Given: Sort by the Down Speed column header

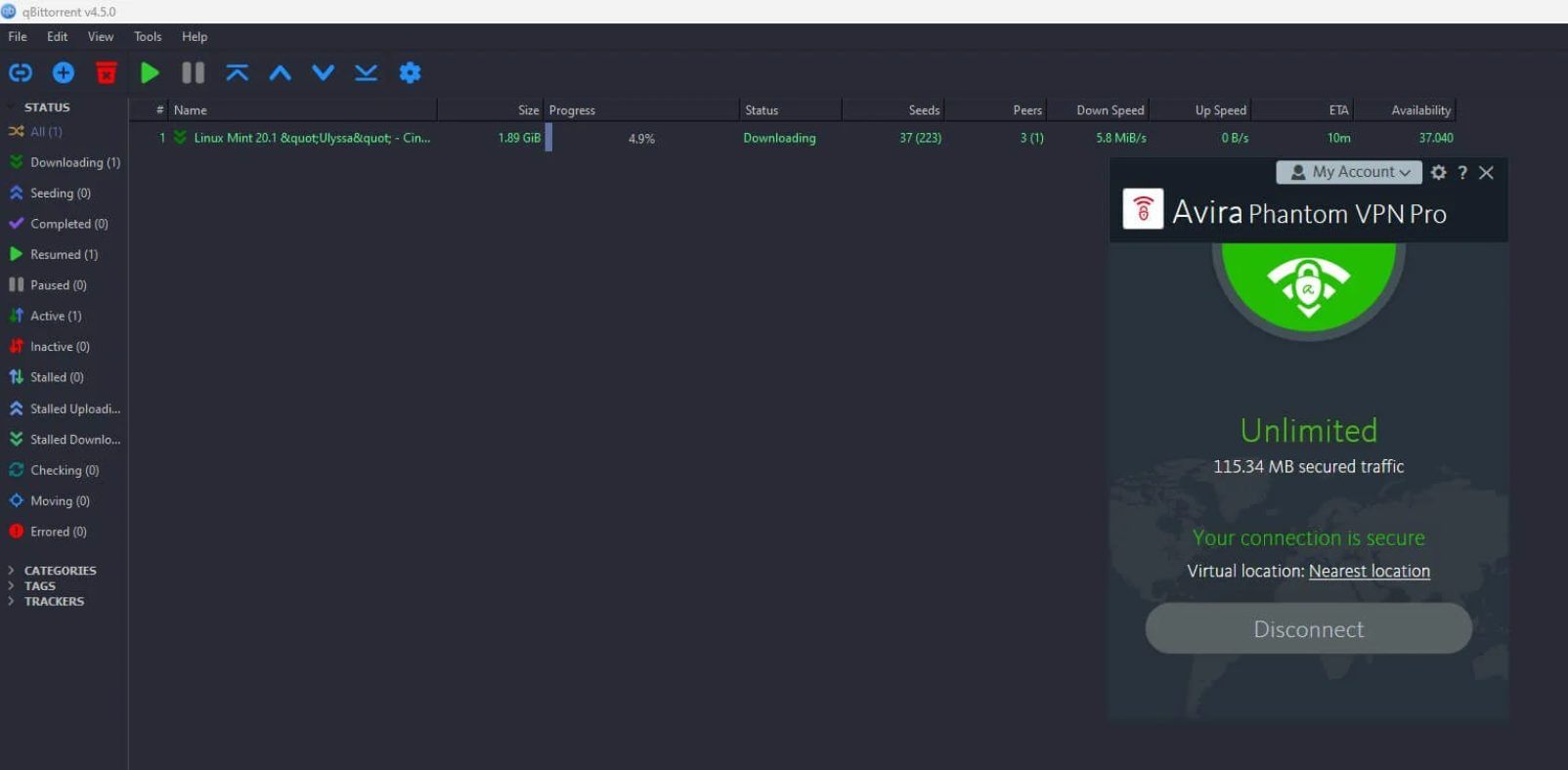Looking at the screenshot, I should click(x=1098, y=110).
